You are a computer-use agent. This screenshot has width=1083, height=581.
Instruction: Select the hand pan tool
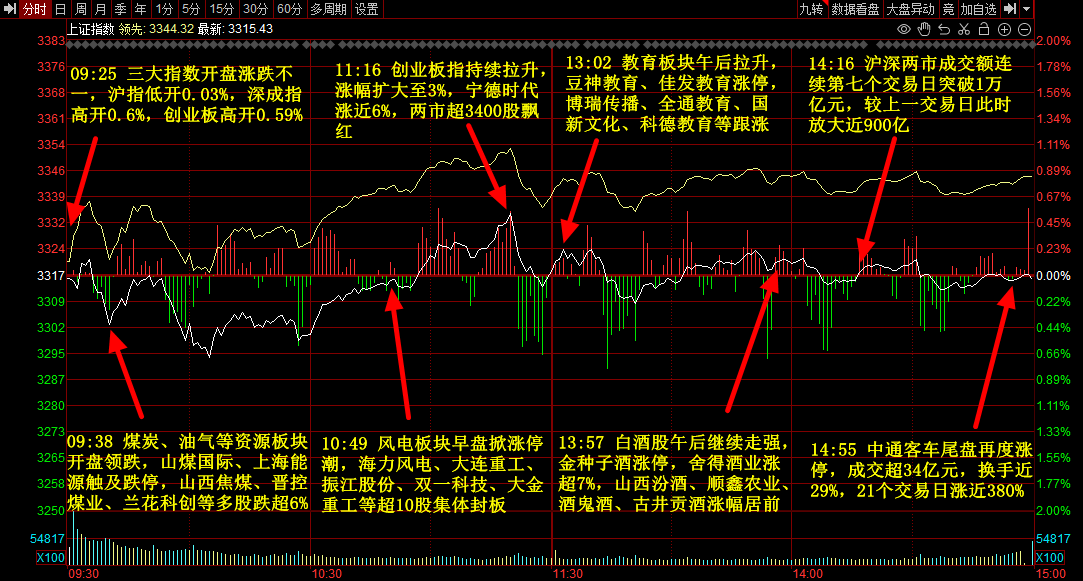point(925,28)
